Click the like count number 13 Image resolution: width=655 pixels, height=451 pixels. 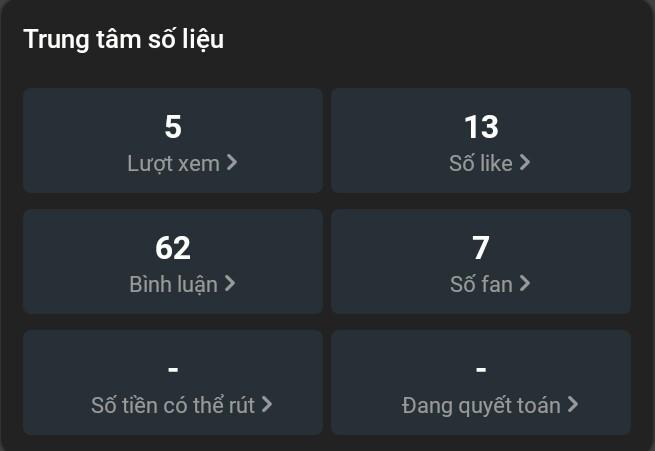(481, 127)
